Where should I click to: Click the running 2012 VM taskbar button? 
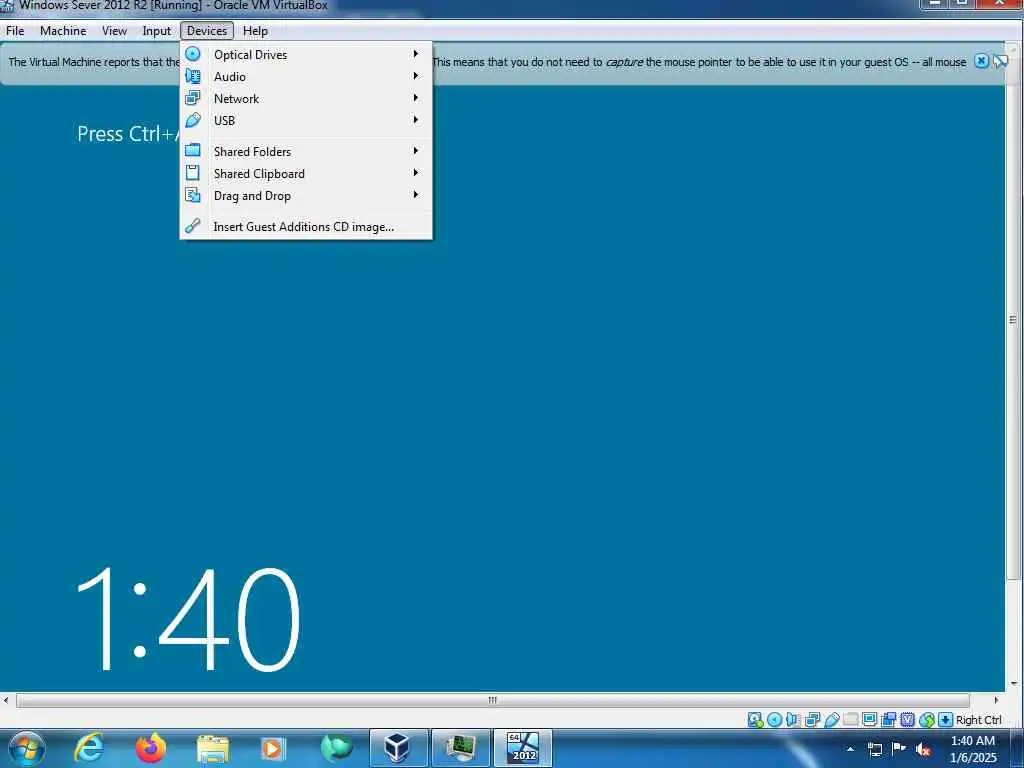523,748
